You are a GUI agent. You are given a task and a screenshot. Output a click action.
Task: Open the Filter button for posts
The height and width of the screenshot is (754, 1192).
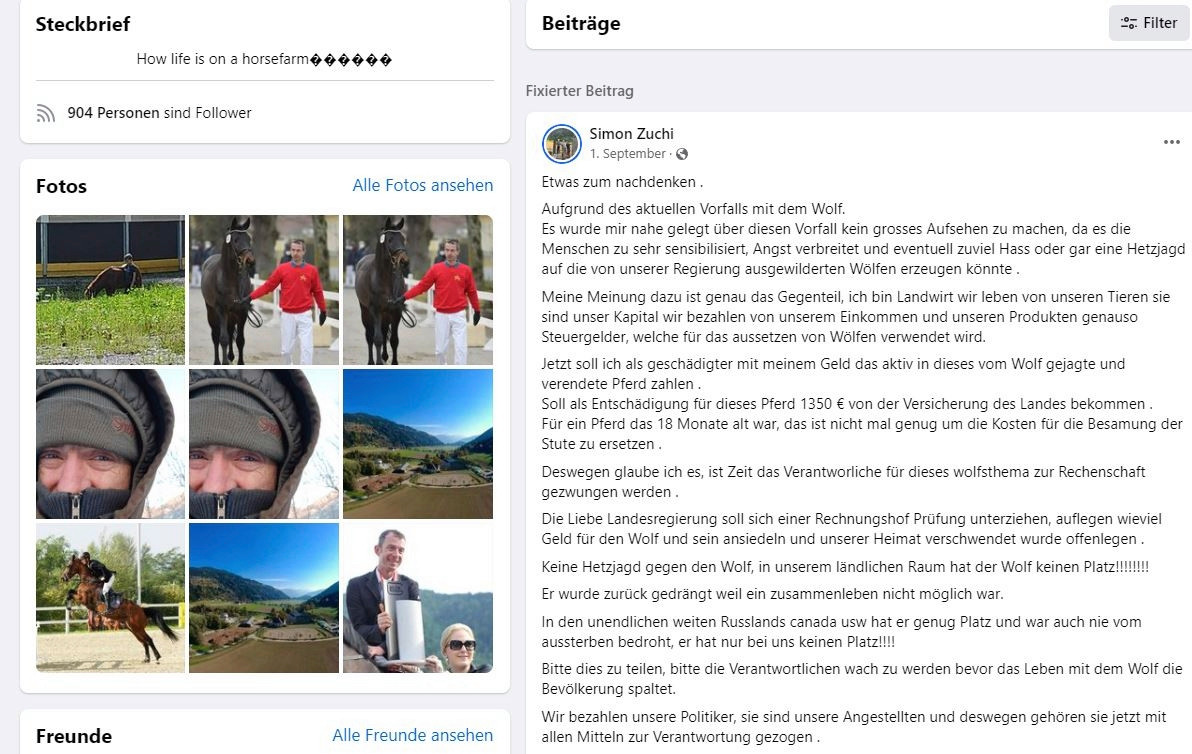click(x=1149, y=23)
